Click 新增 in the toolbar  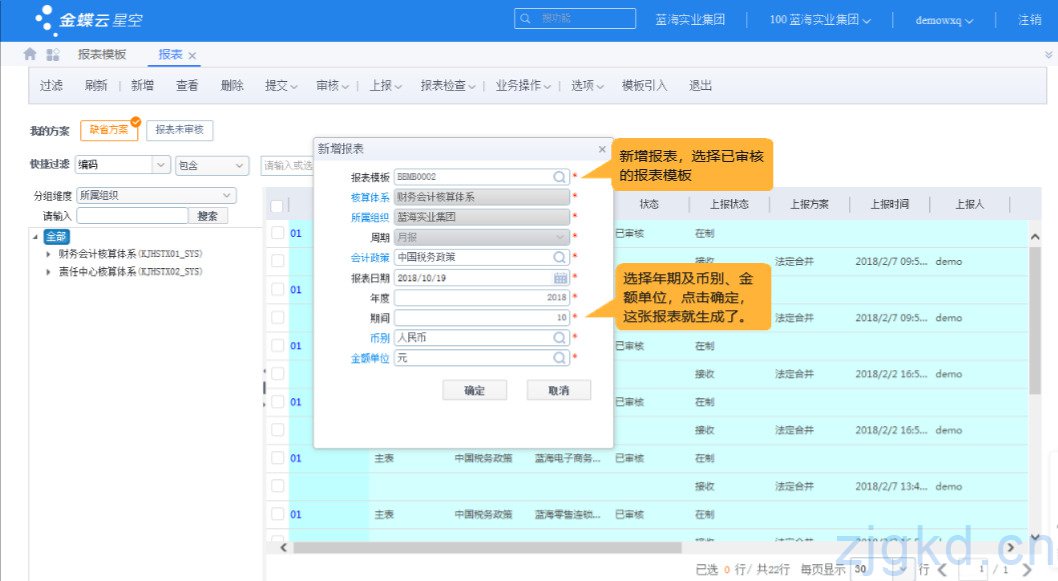pyautogui.click(x=142, y=86)
